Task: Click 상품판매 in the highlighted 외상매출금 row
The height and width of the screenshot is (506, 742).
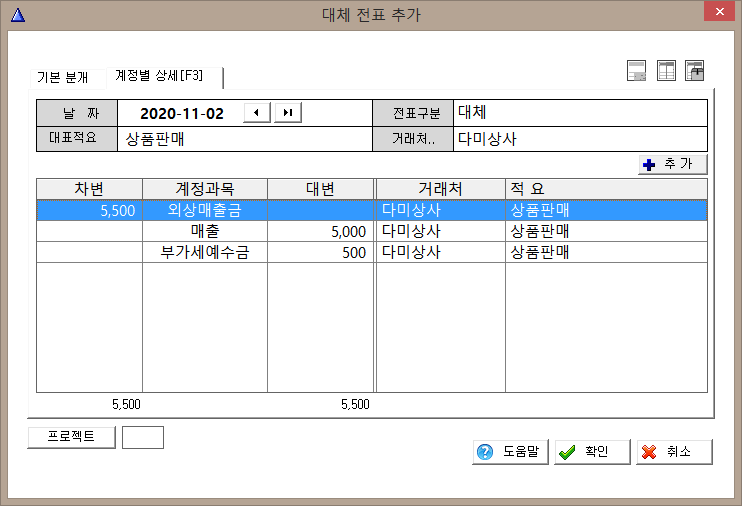Action: coord(606,210)
